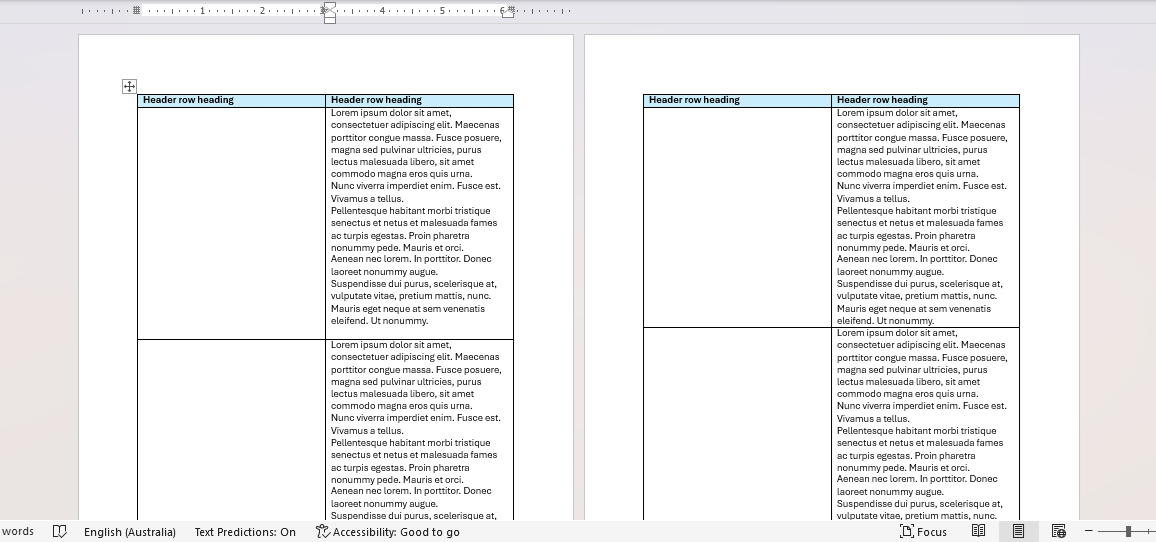Open word count from status bar
Image resolution: width=1156 pixels, height=542 pixels.
(x=17, y=532)
